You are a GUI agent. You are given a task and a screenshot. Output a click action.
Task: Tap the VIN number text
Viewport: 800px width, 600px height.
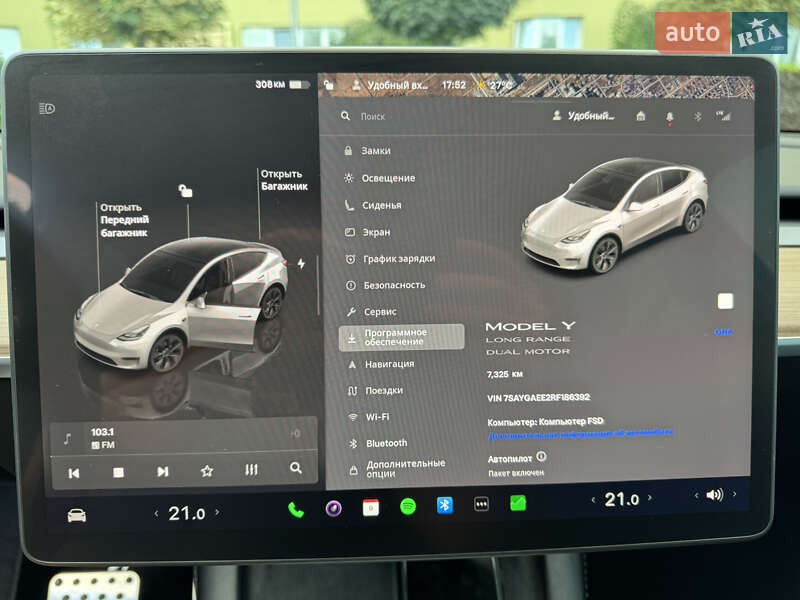(539, 397)
